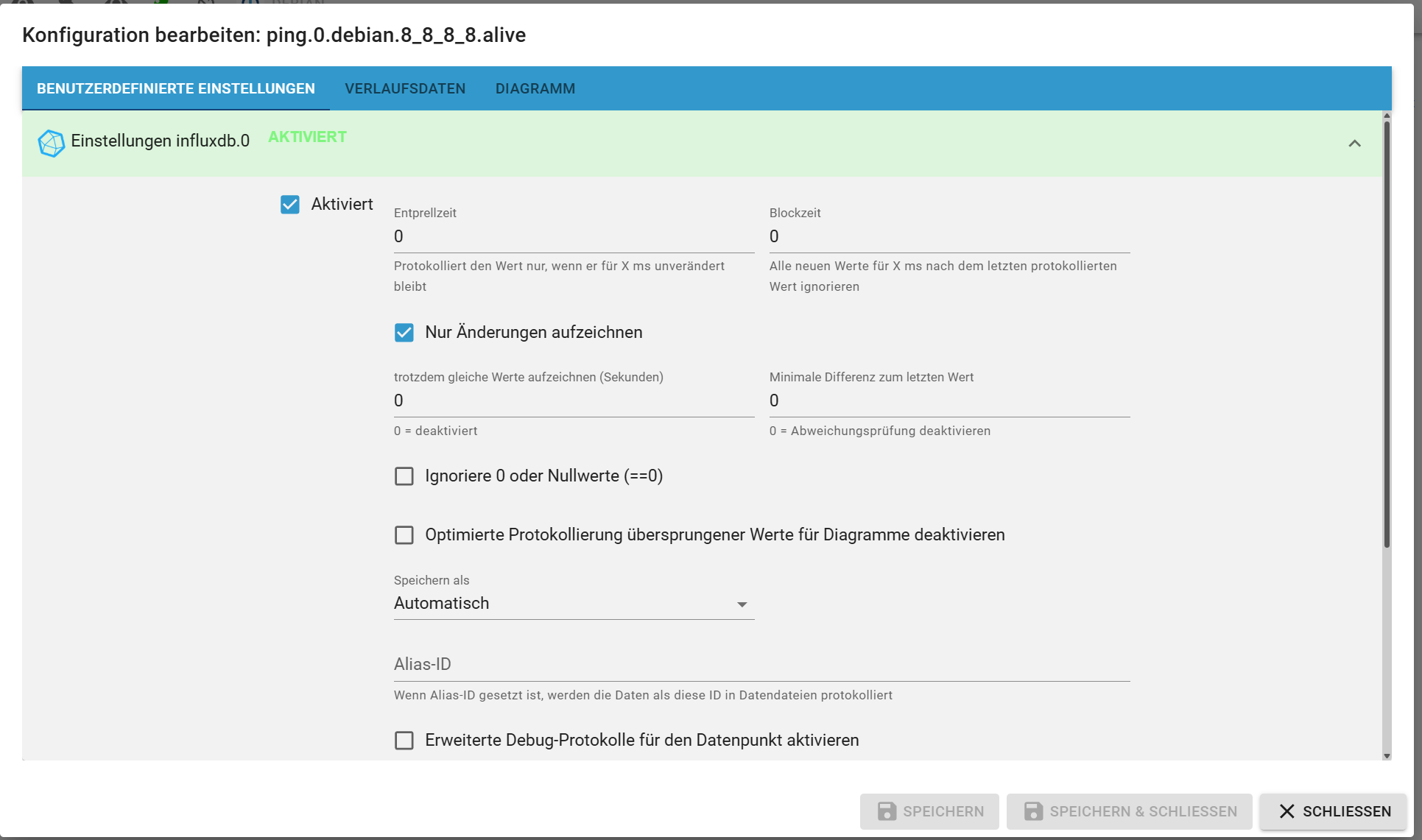The image size is (1422, 840).
Task: Click the Automatisch dropdown arrow
Action: (x=742, y=604)
